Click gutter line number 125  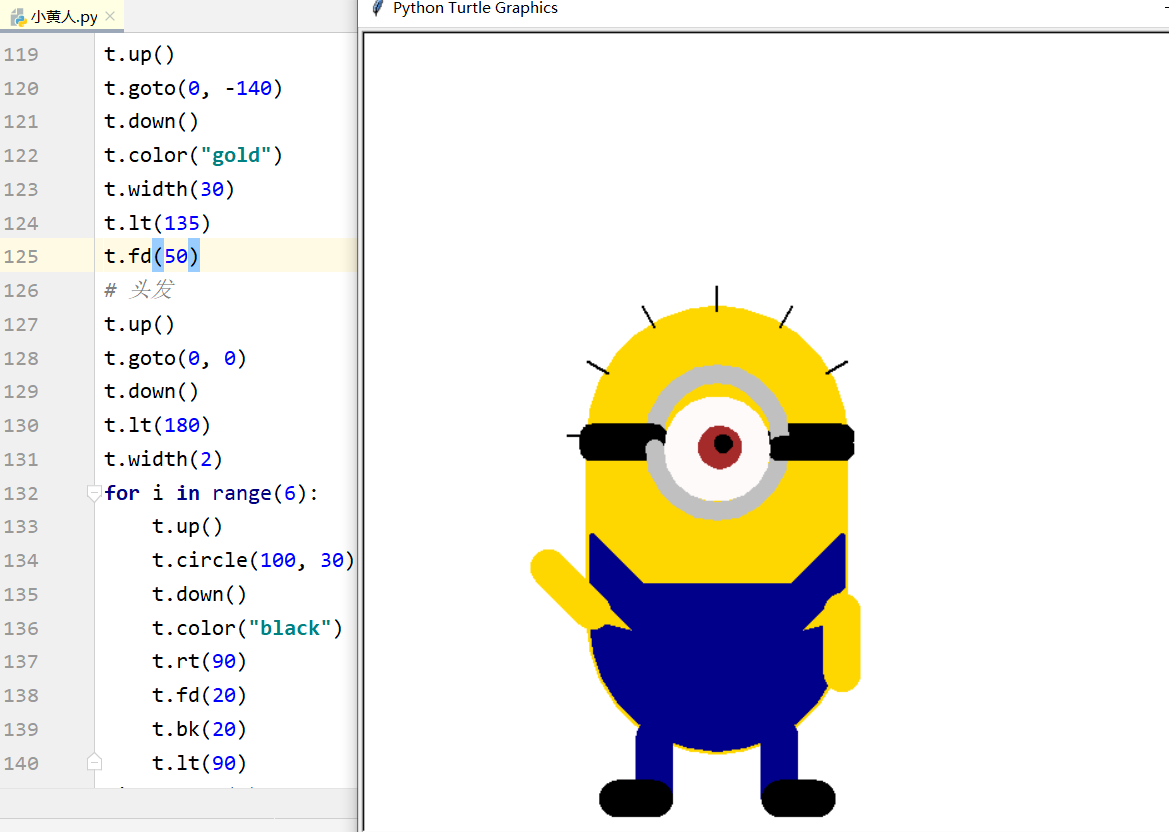point(21,257)
